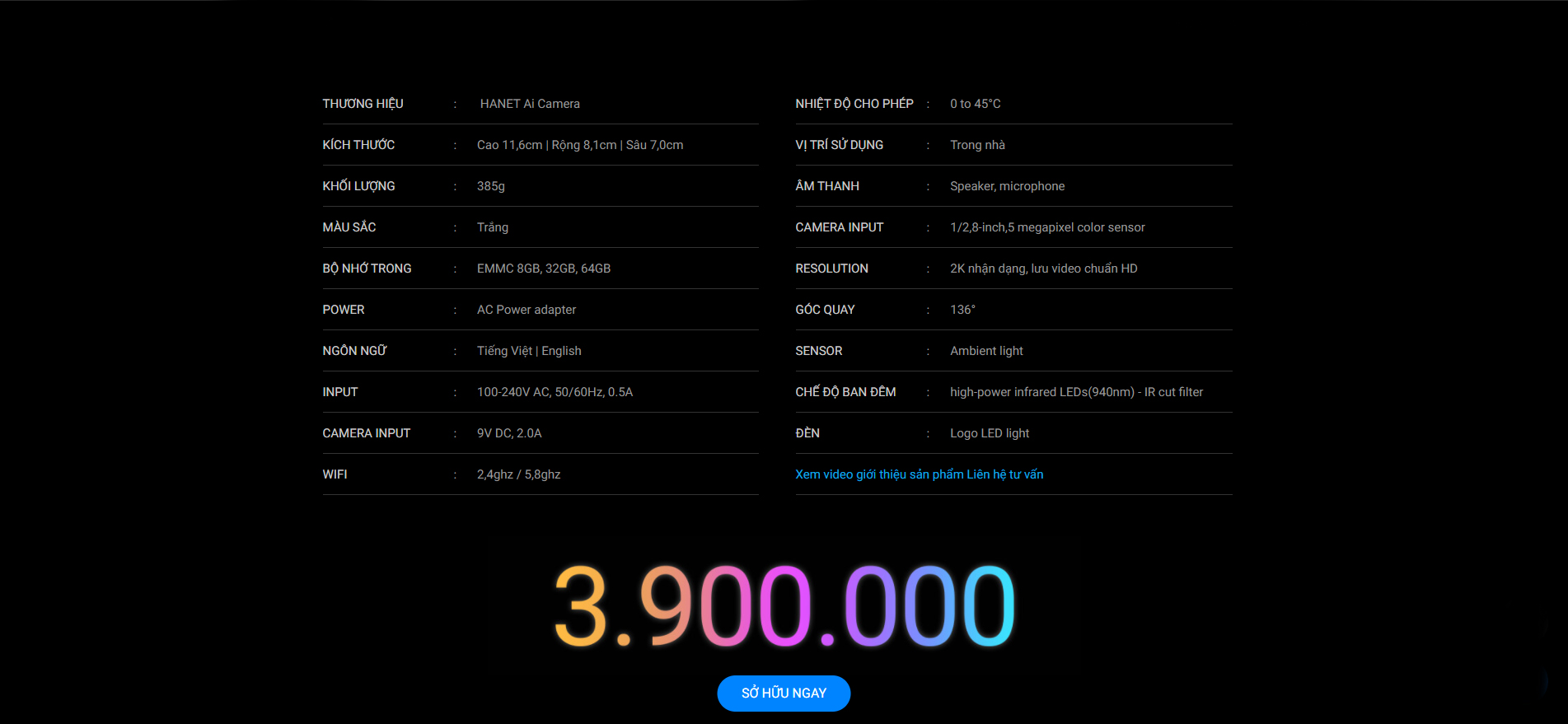1568x724 pixels.
Task: Select the 136° angle value
Action: [962, 310]
